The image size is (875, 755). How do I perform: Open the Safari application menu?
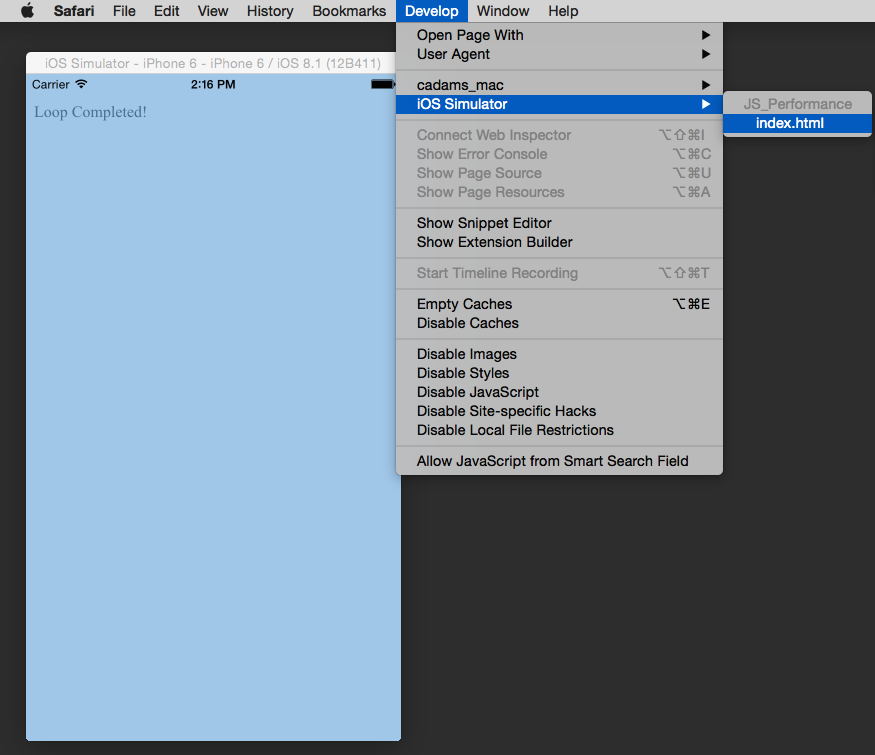pyautogui.click(x=74, y=11)
